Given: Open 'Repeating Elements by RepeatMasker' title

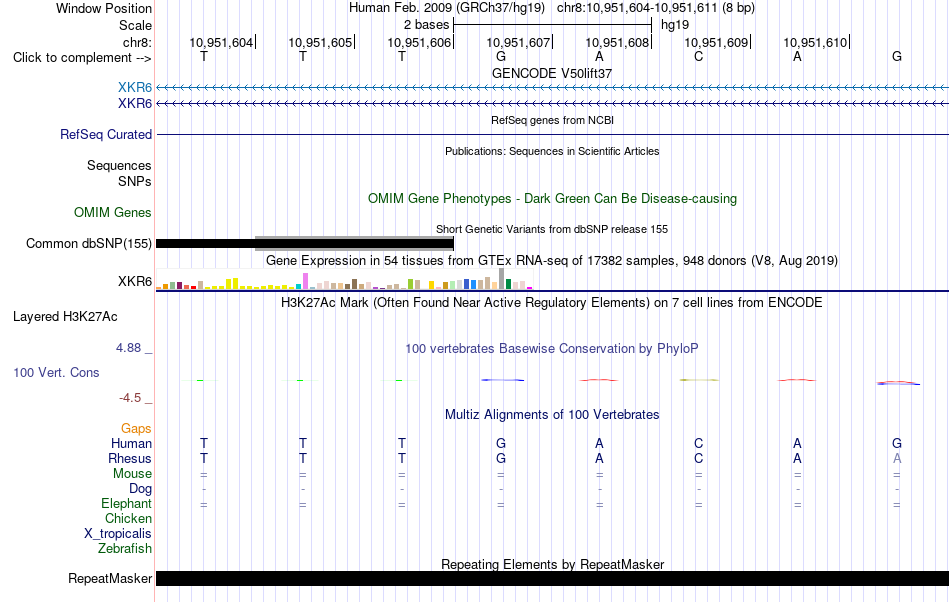Looking at the screenshot, I should point(552,564).
